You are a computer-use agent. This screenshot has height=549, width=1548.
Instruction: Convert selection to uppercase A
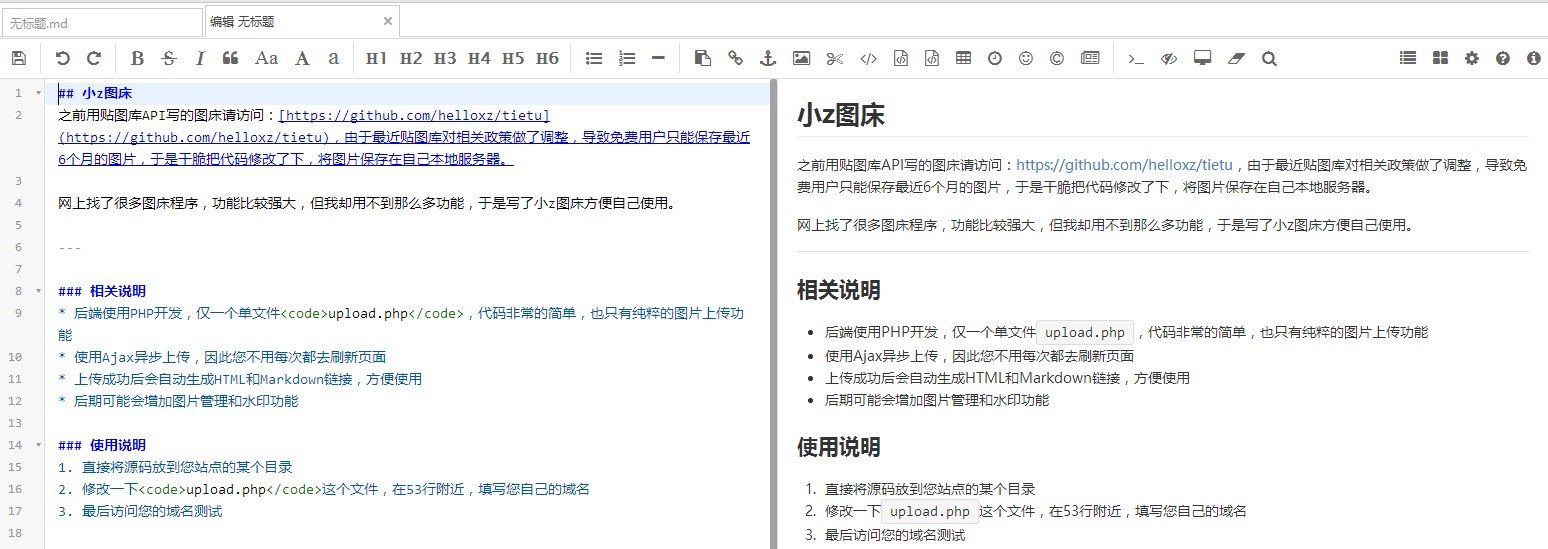[x=302, y=59]
